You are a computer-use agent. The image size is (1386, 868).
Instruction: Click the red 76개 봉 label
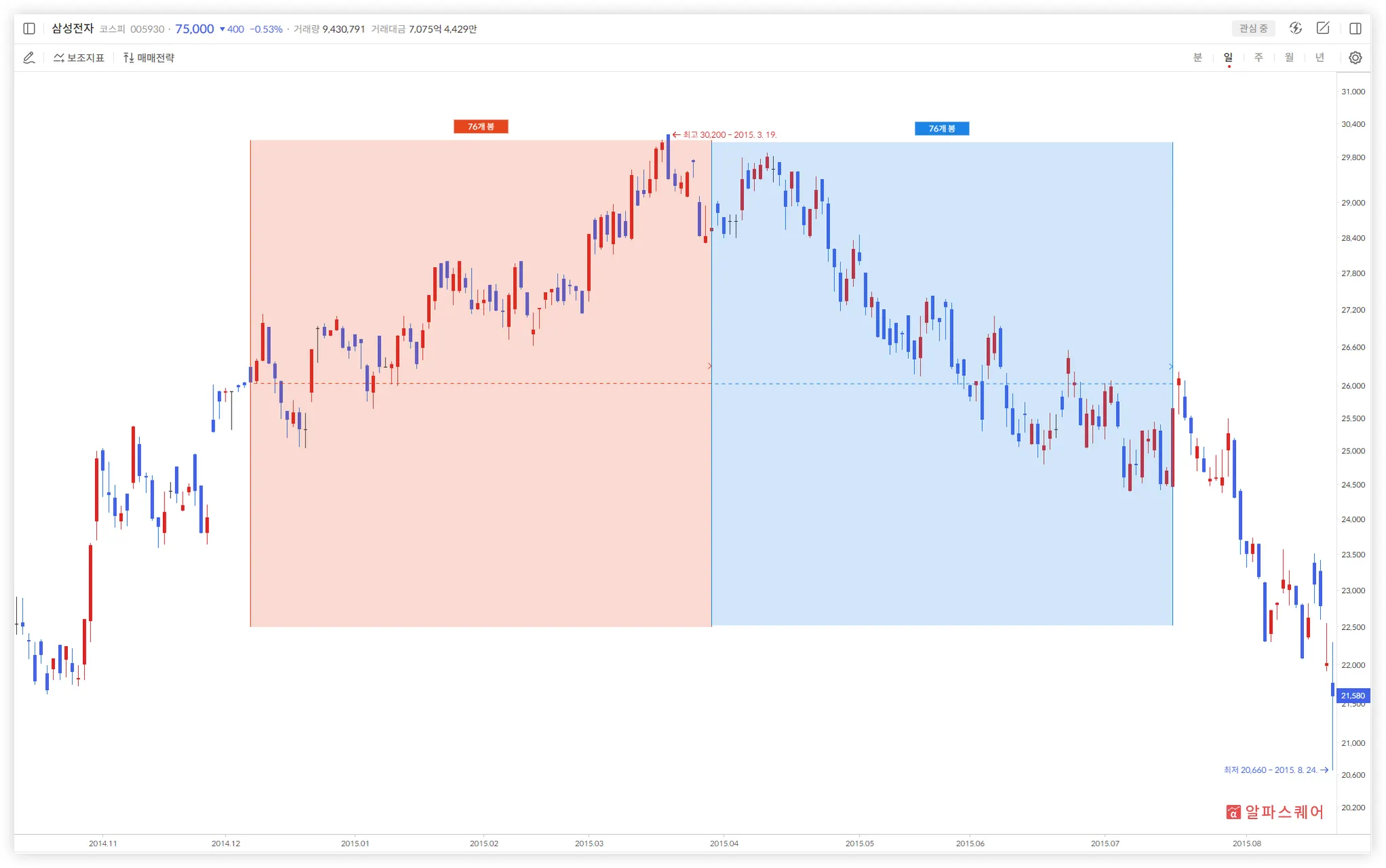tap(481, 127)
